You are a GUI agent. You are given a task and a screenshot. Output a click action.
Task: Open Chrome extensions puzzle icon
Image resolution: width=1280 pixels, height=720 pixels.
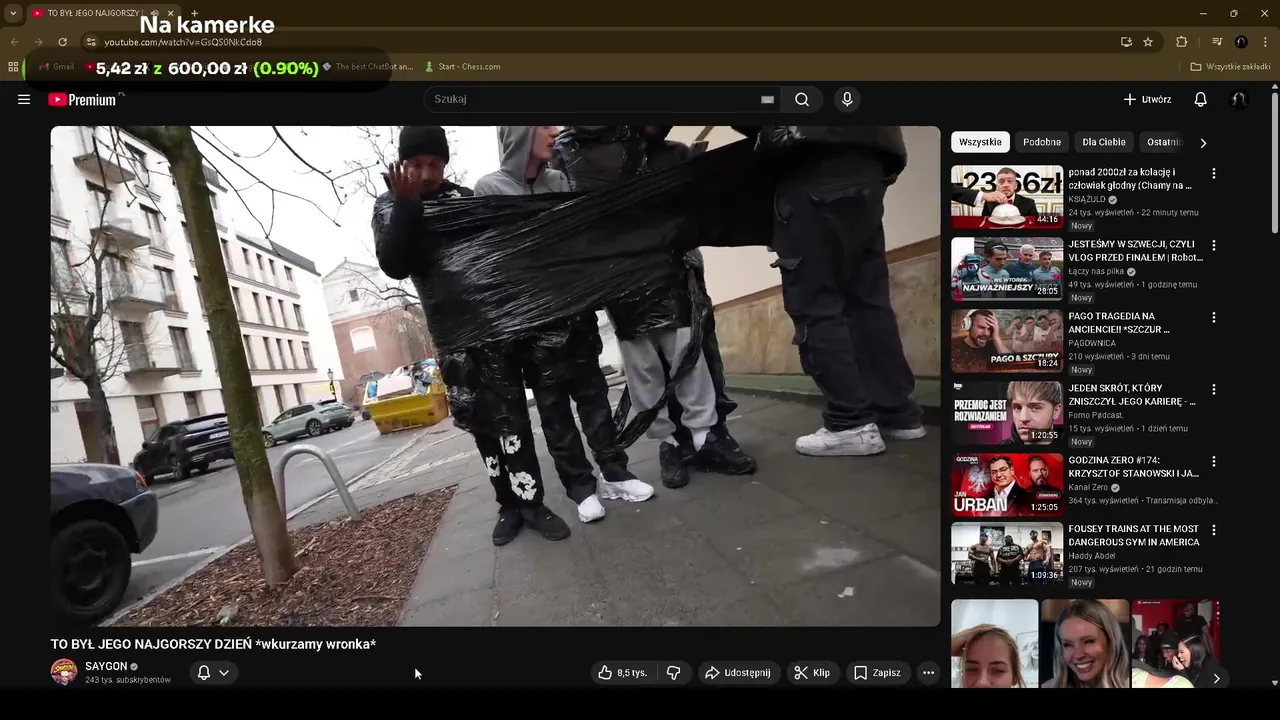[1182, 42]
